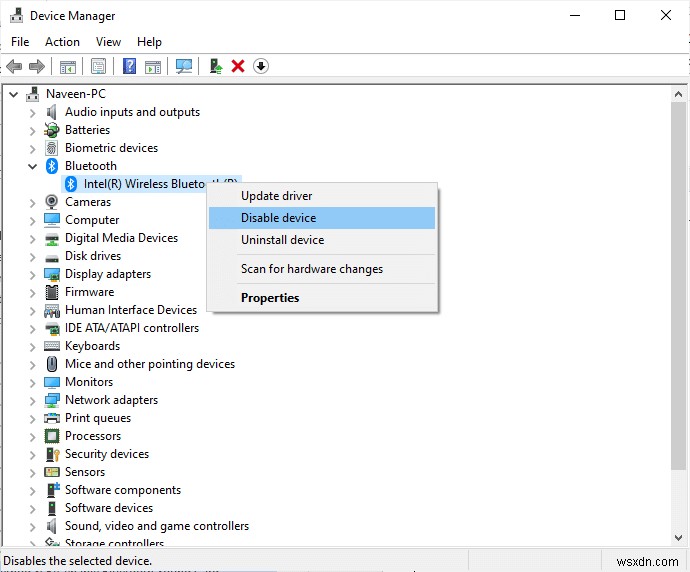Click the Firmware chip icon
Screen dimensions: 690x572
[52, 292]
